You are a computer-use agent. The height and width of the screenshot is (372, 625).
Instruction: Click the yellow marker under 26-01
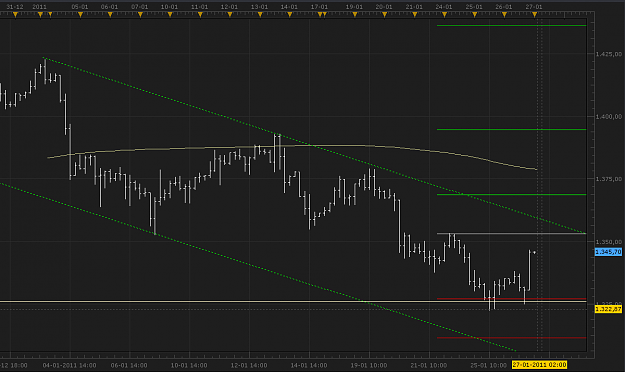(x=504, y=15)
